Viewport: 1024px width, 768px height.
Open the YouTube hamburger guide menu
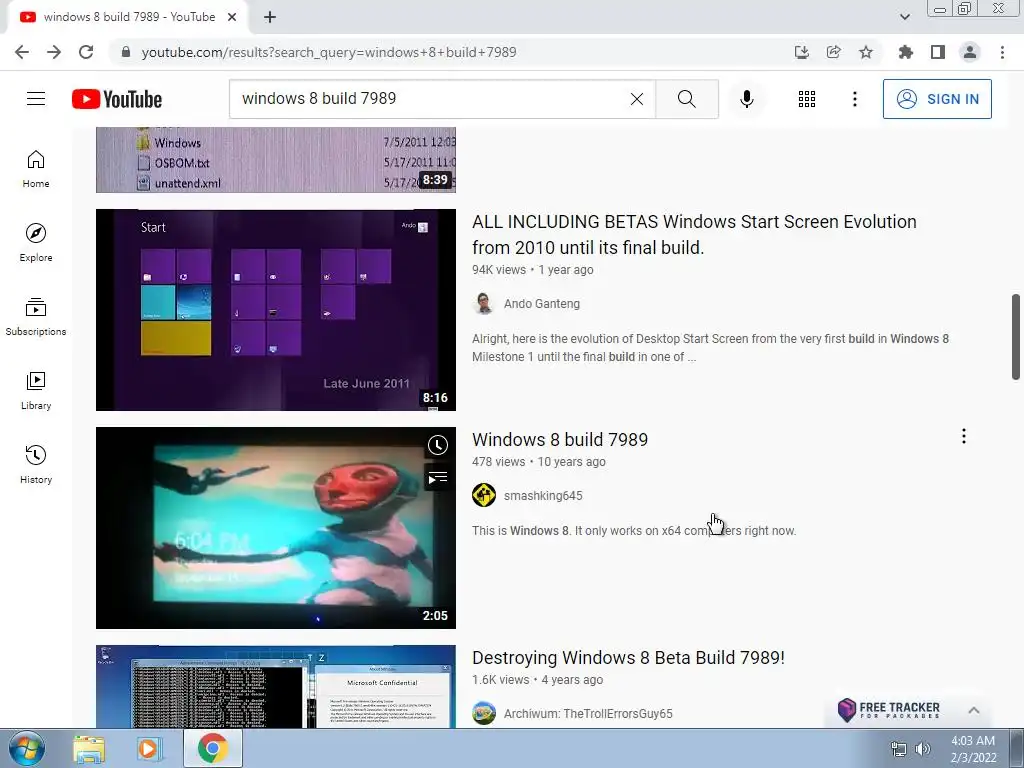36,99
